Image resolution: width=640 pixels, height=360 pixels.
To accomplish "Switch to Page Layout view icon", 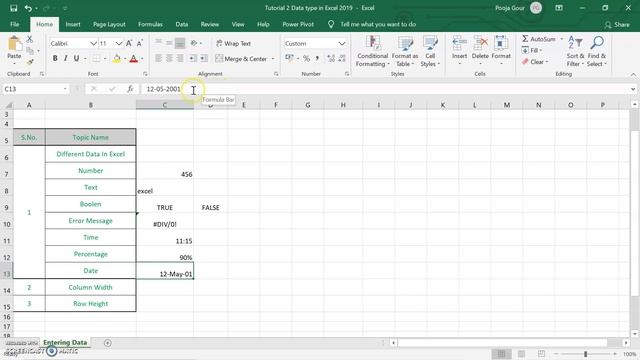I will [x=521, y=354].
